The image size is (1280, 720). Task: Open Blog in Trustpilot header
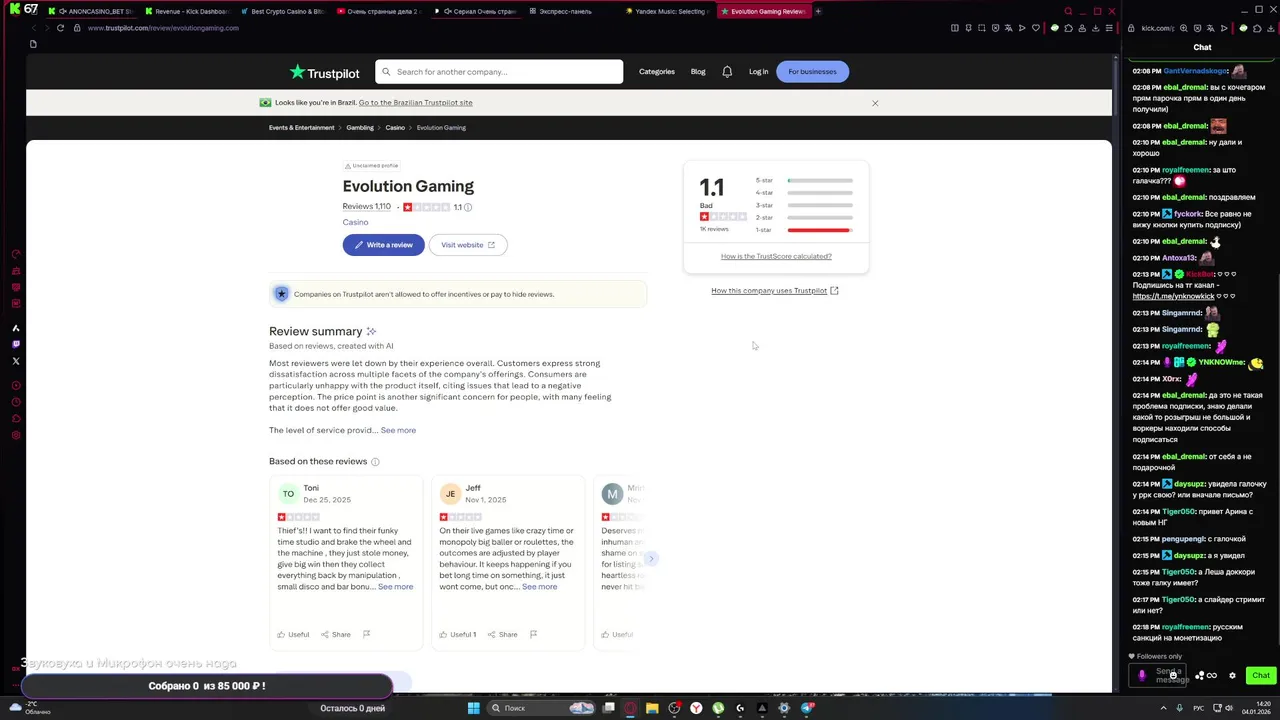698,72
